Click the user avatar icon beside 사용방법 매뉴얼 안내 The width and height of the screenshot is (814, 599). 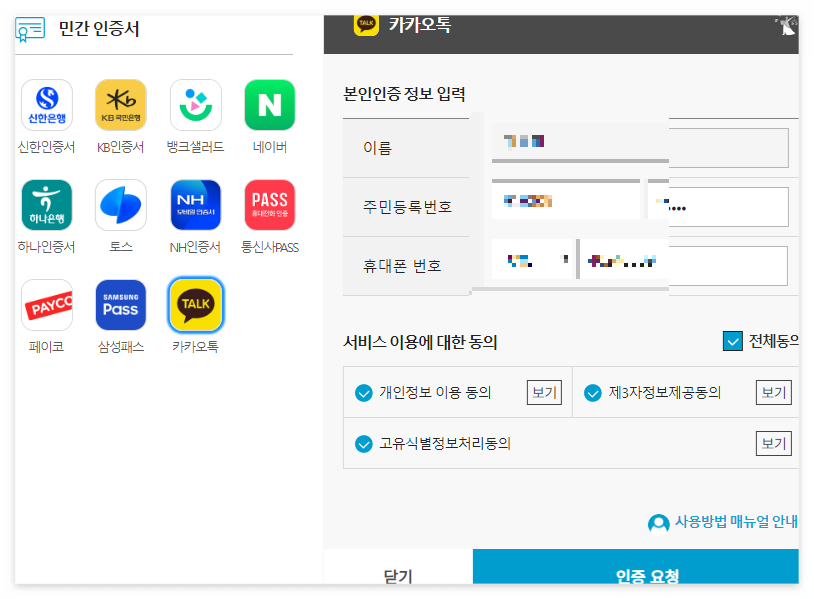click(659, 524)
